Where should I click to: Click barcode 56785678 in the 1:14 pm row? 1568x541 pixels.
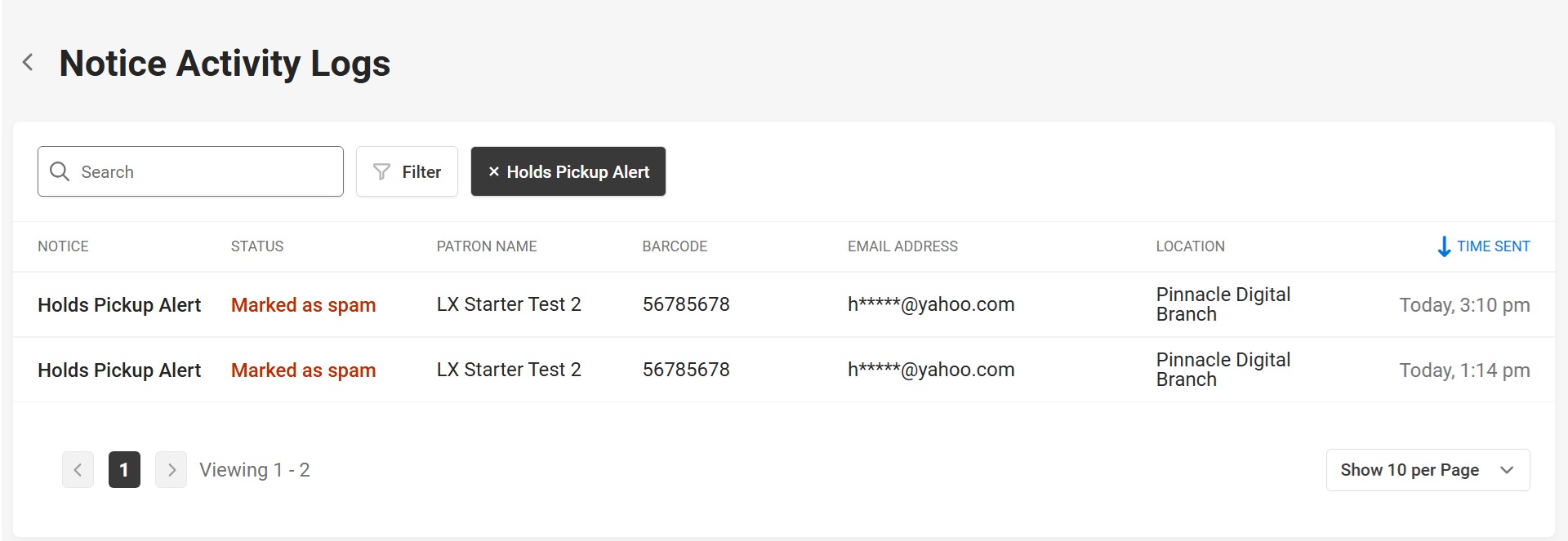[x=686, y=370]
